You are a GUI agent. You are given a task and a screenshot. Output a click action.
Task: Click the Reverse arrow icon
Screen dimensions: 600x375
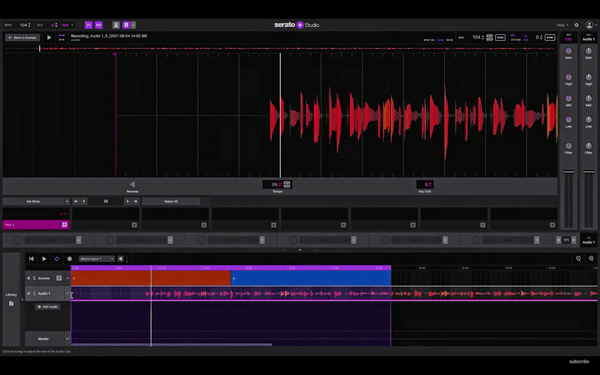tap(132, 184)
